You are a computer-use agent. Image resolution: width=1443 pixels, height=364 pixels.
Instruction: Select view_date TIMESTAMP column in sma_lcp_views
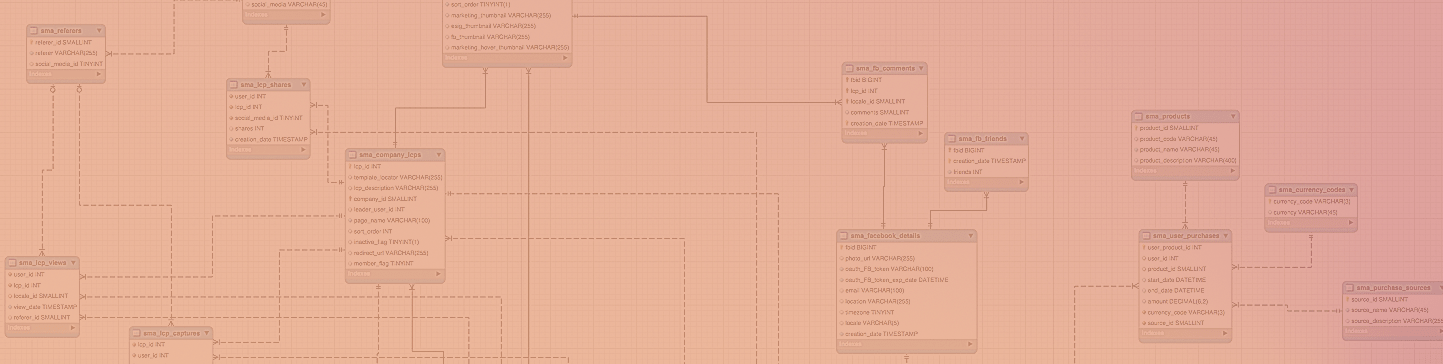43,306
